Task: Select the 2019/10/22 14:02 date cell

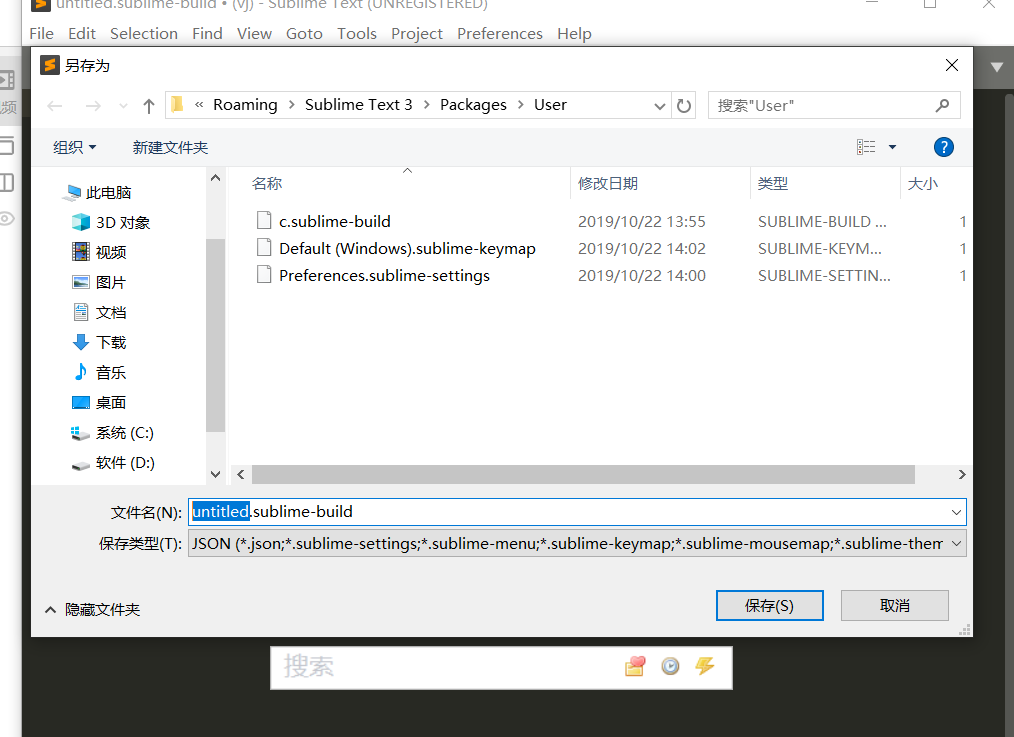Action: click(x=642, y=249)
